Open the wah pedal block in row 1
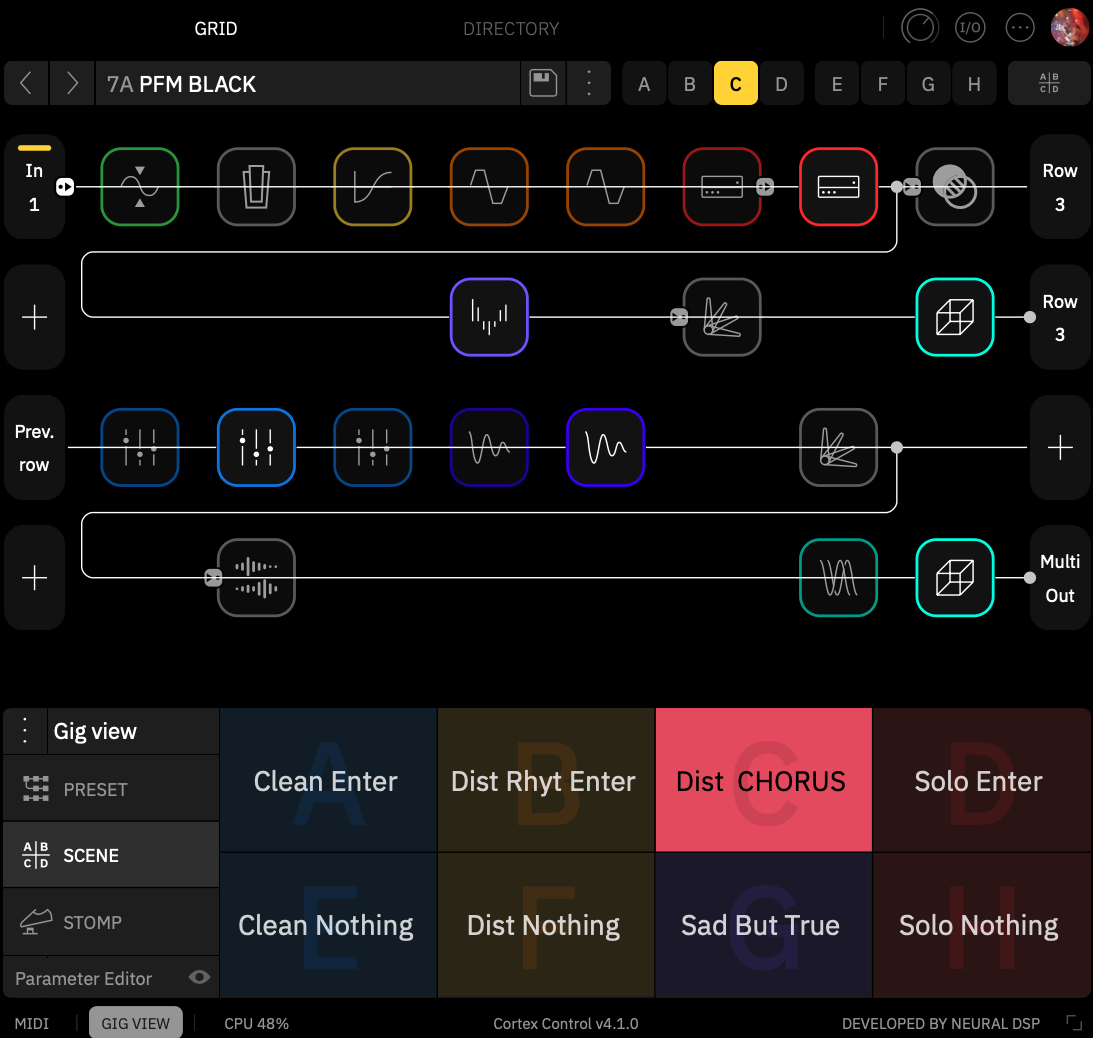The image size is (1093, 1038). pos(256,187)
